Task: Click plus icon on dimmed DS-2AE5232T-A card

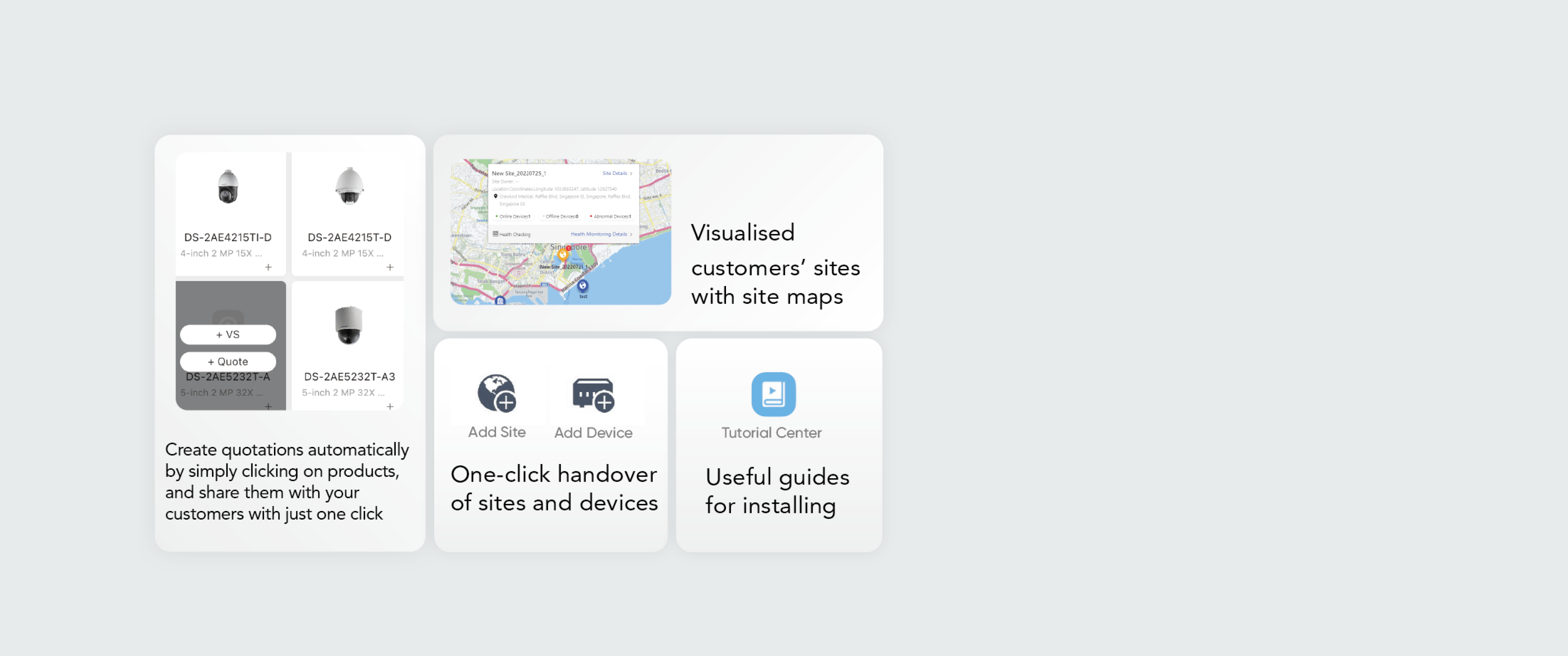Action: pos(268,407)
